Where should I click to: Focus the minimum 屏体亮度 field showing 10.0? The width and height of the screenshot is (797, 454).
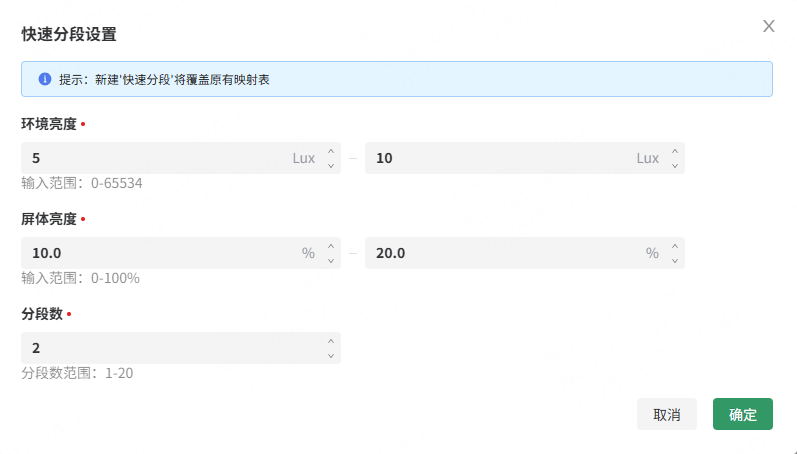150,253
